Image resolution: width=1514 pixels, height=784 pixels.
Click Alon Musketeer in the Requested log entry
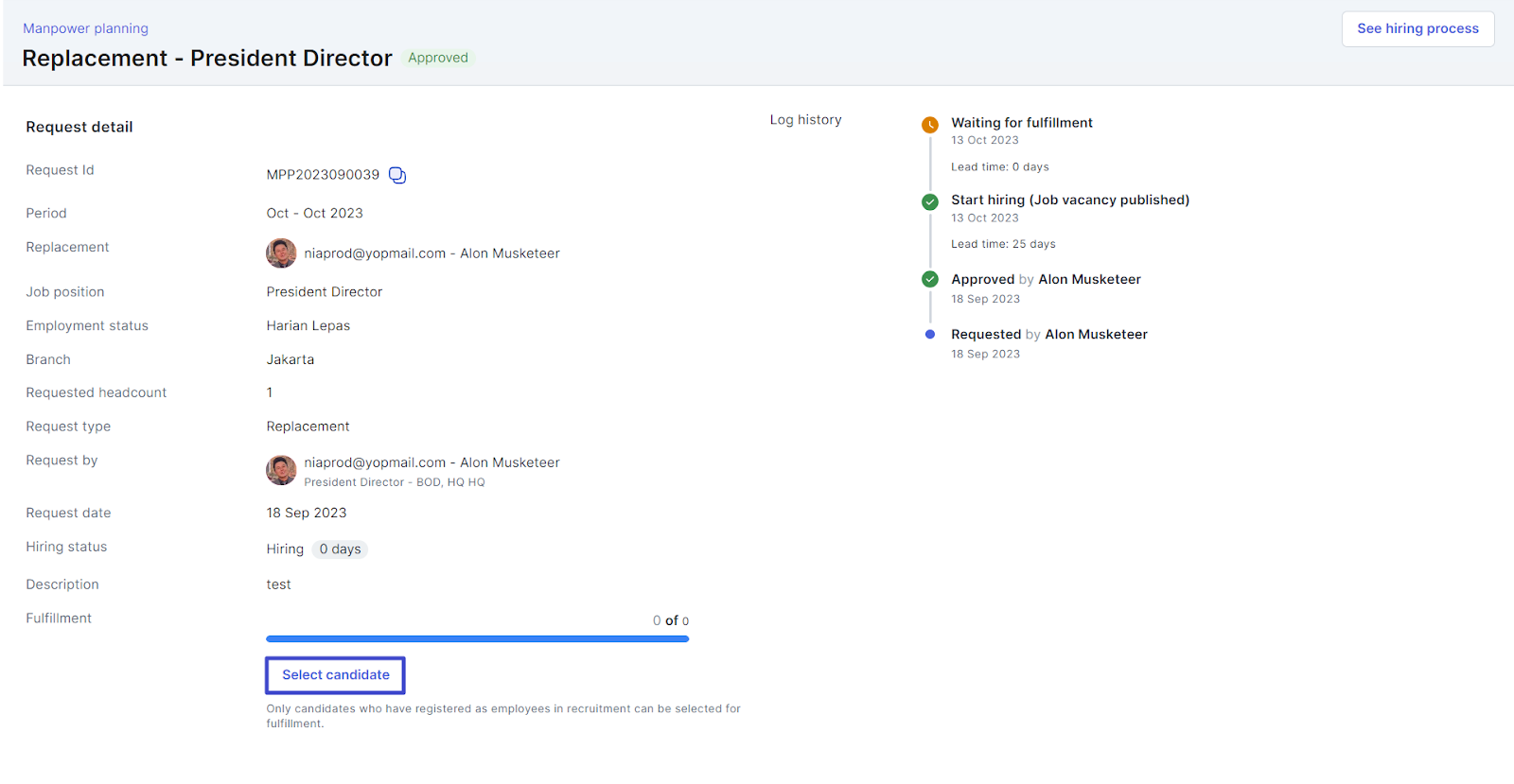[1096, 335]
